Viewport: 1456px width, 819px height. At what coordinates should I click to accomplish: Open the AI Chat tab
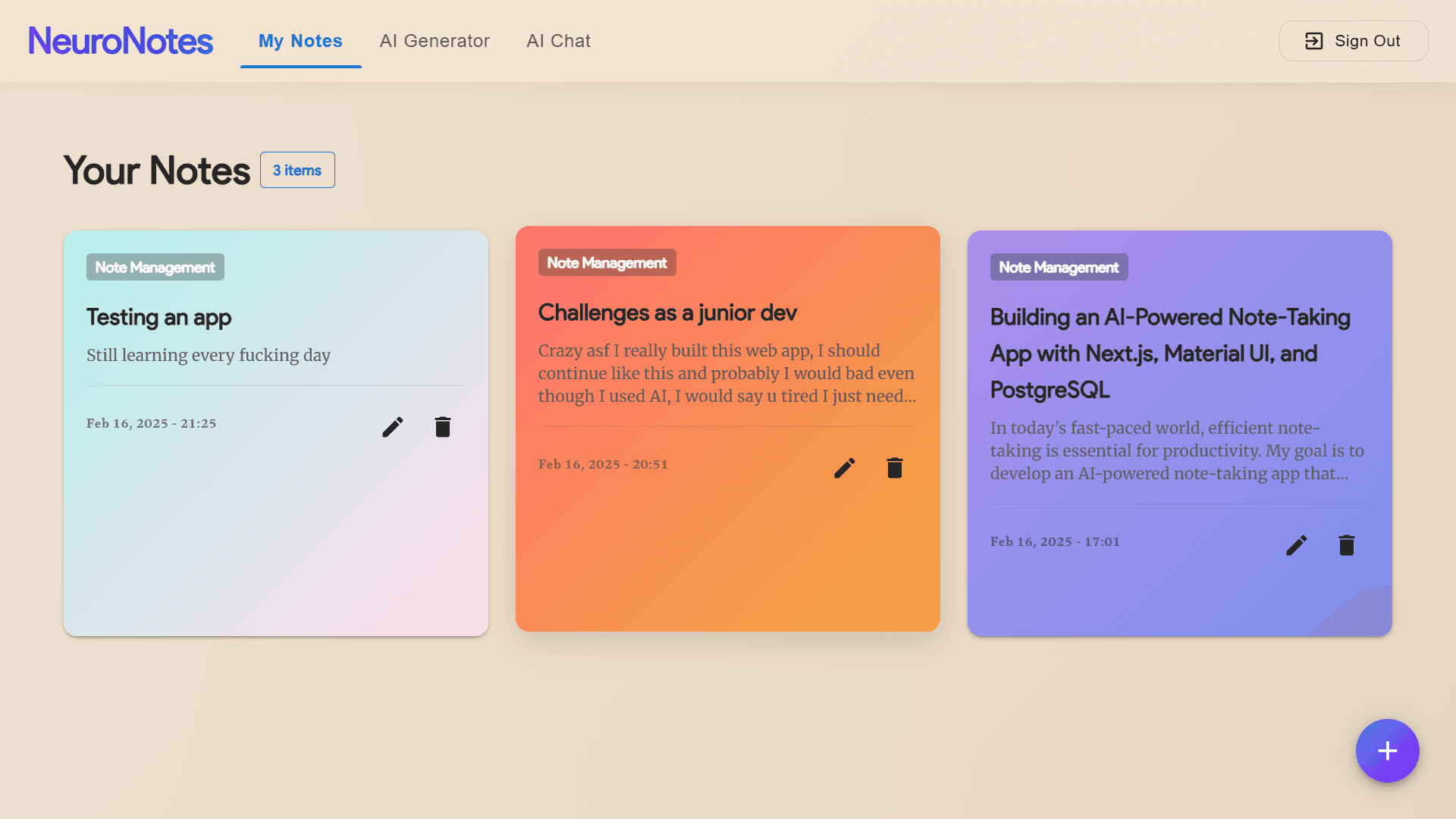558,41
